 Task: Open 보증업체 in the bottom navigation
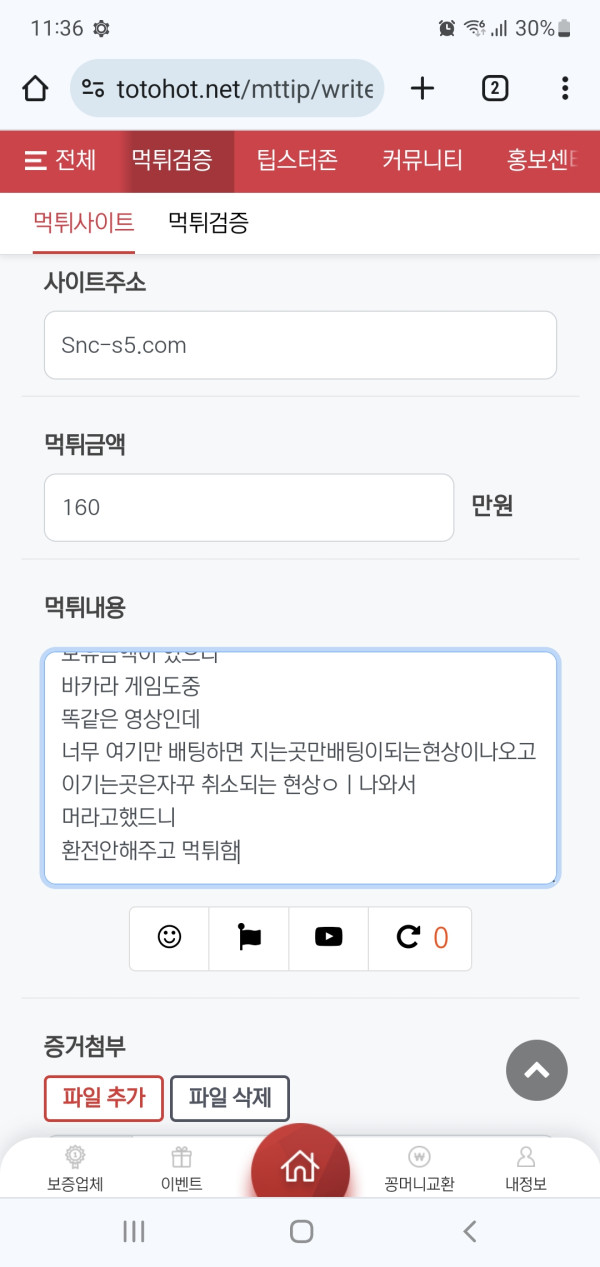[x=75, y=1169]
